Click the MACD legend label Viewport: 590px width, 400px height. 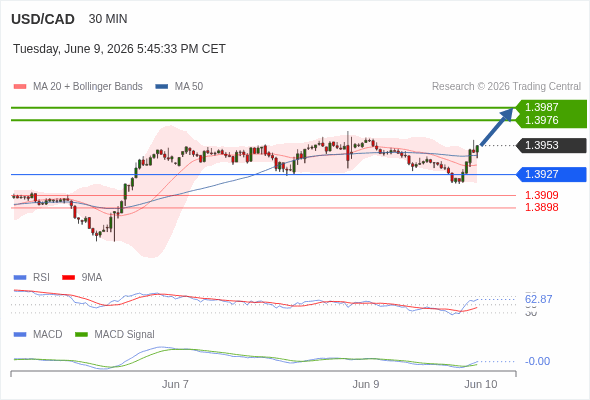(48, 335)
